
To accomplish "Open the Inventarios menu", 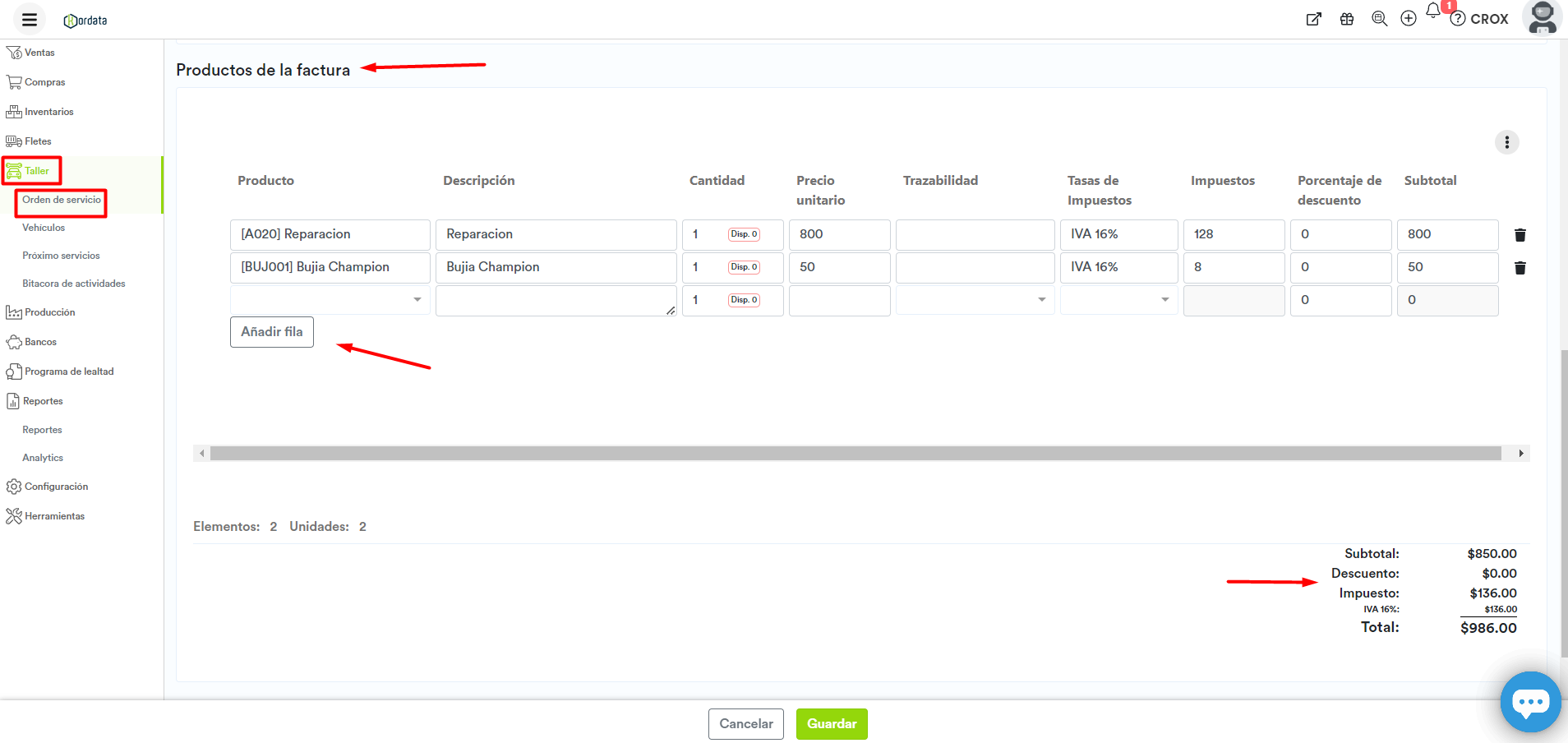I will coord(48,112).
